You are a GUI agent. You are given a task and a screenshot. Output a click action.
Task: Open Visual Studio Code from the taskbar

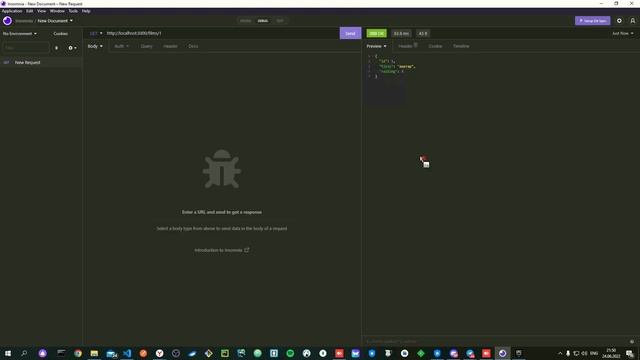pyautogui.click(x=127, y=353)
